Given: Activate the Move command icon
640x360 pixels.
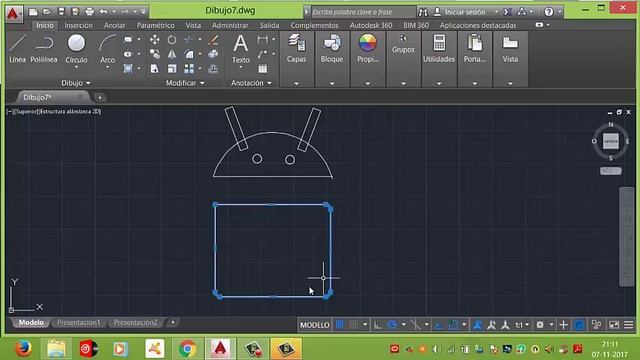Looking at the screenshot, I should click(155, 40).
